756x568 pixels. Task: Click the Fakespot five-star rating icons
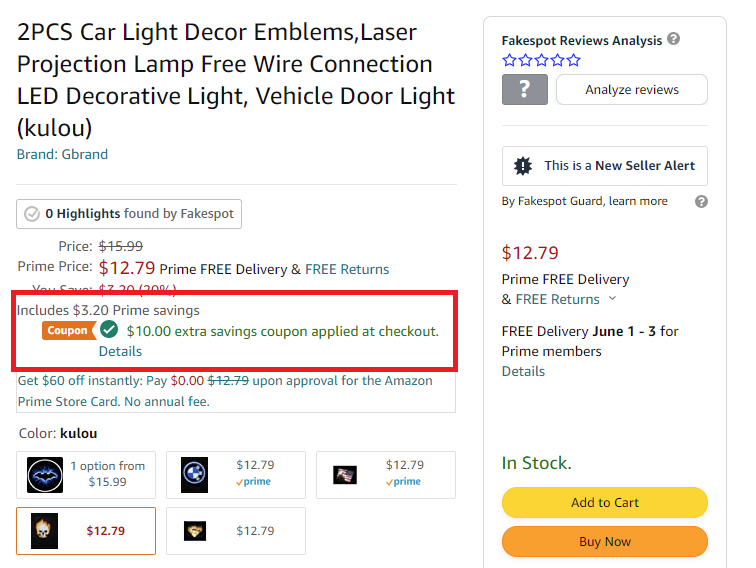[541, 60]
